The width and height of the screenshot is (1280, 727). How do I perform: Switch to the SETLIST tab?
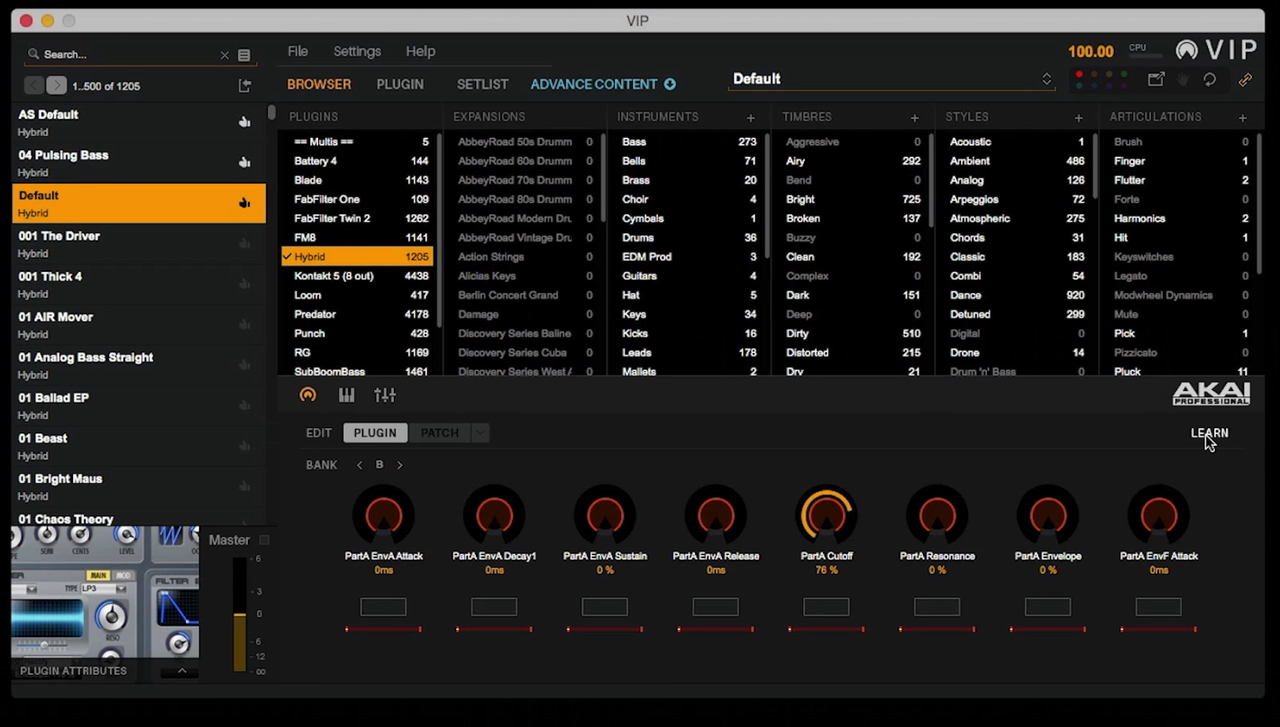pyautogui.click(x=482, y=84)
